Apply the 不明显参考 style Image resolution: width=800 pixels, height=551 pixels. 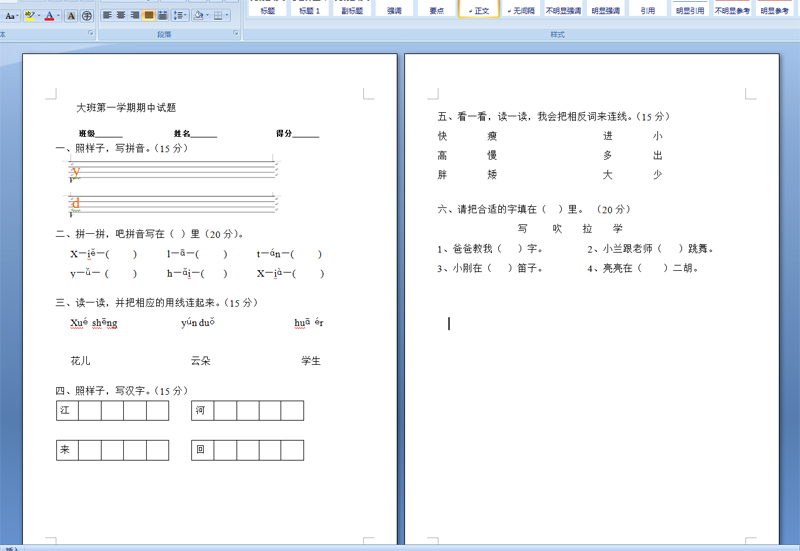tap(732, 9)
